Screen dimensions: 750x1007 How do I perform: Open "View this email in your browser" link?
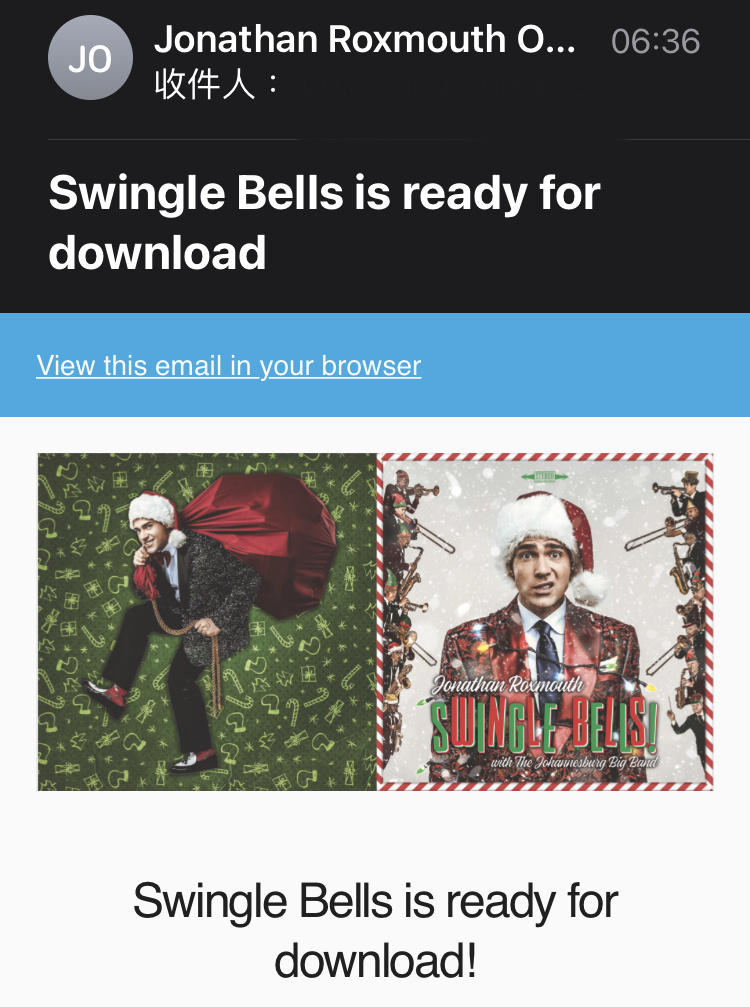[229, 365]
